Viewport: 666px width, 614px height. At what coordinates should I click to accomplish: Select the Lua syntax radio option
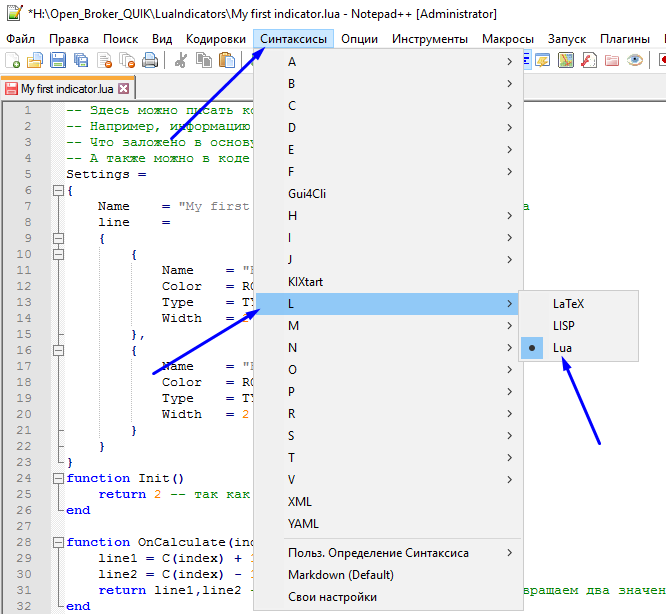tap(579, 348)
